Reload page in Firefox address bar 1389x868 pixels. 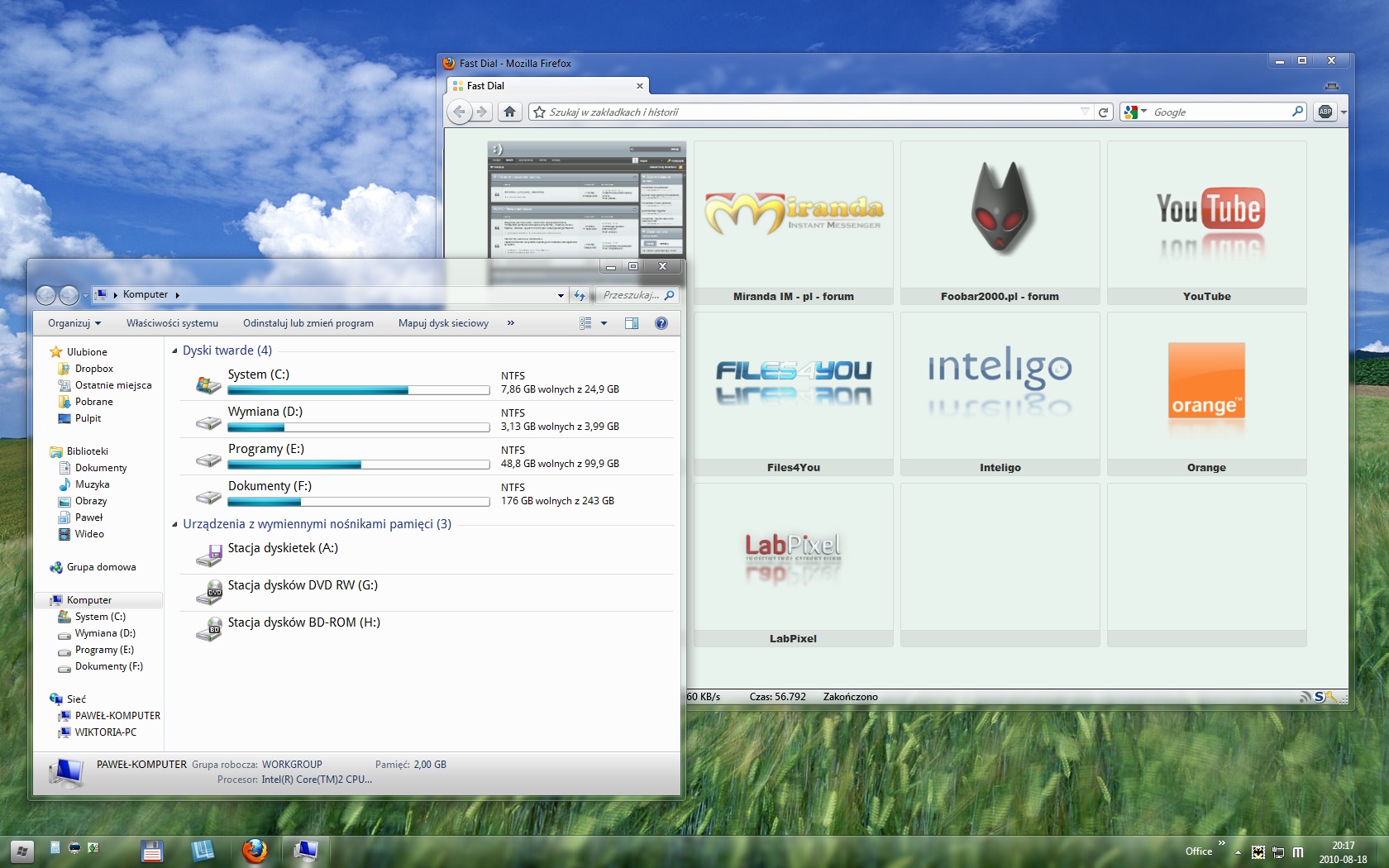point(1103,112)
